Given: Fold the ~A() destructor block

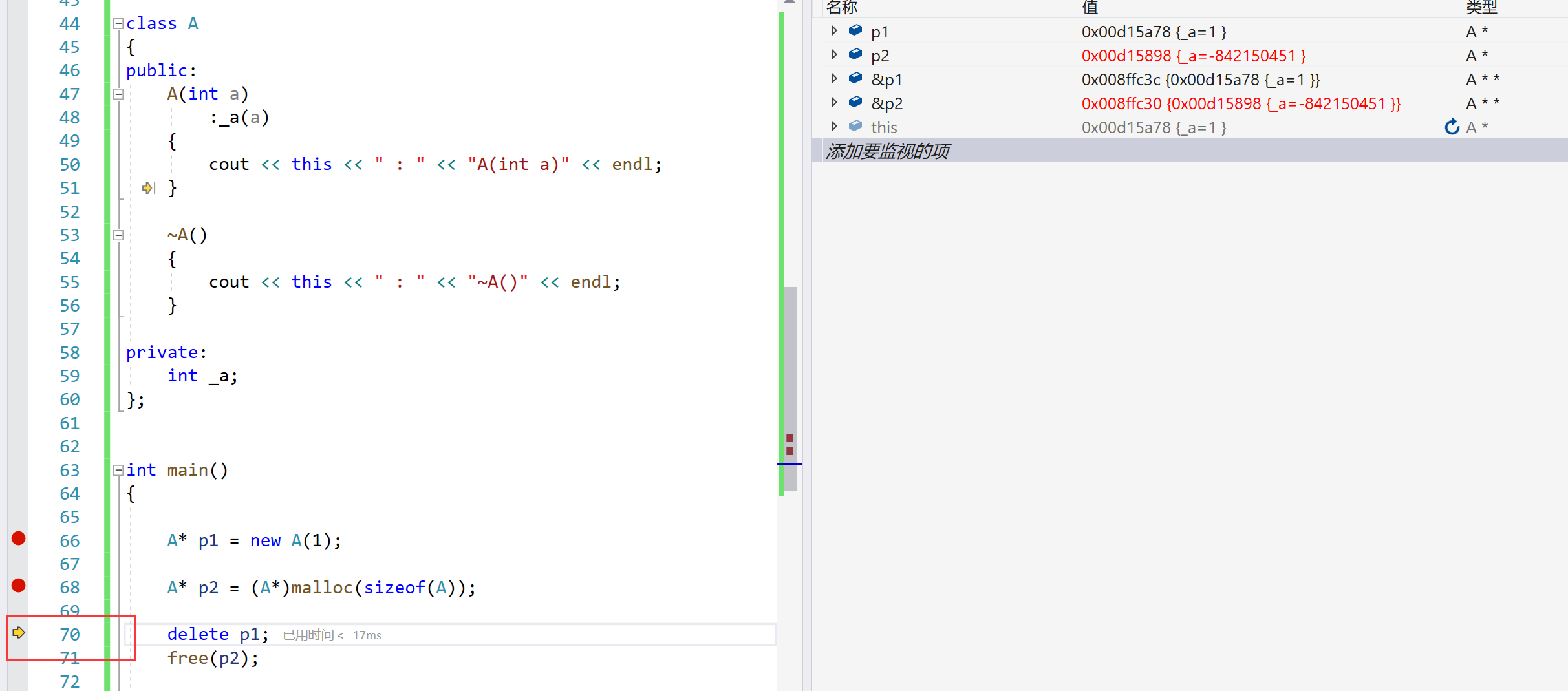Looking at the screenshot, I should coord(118,235).
